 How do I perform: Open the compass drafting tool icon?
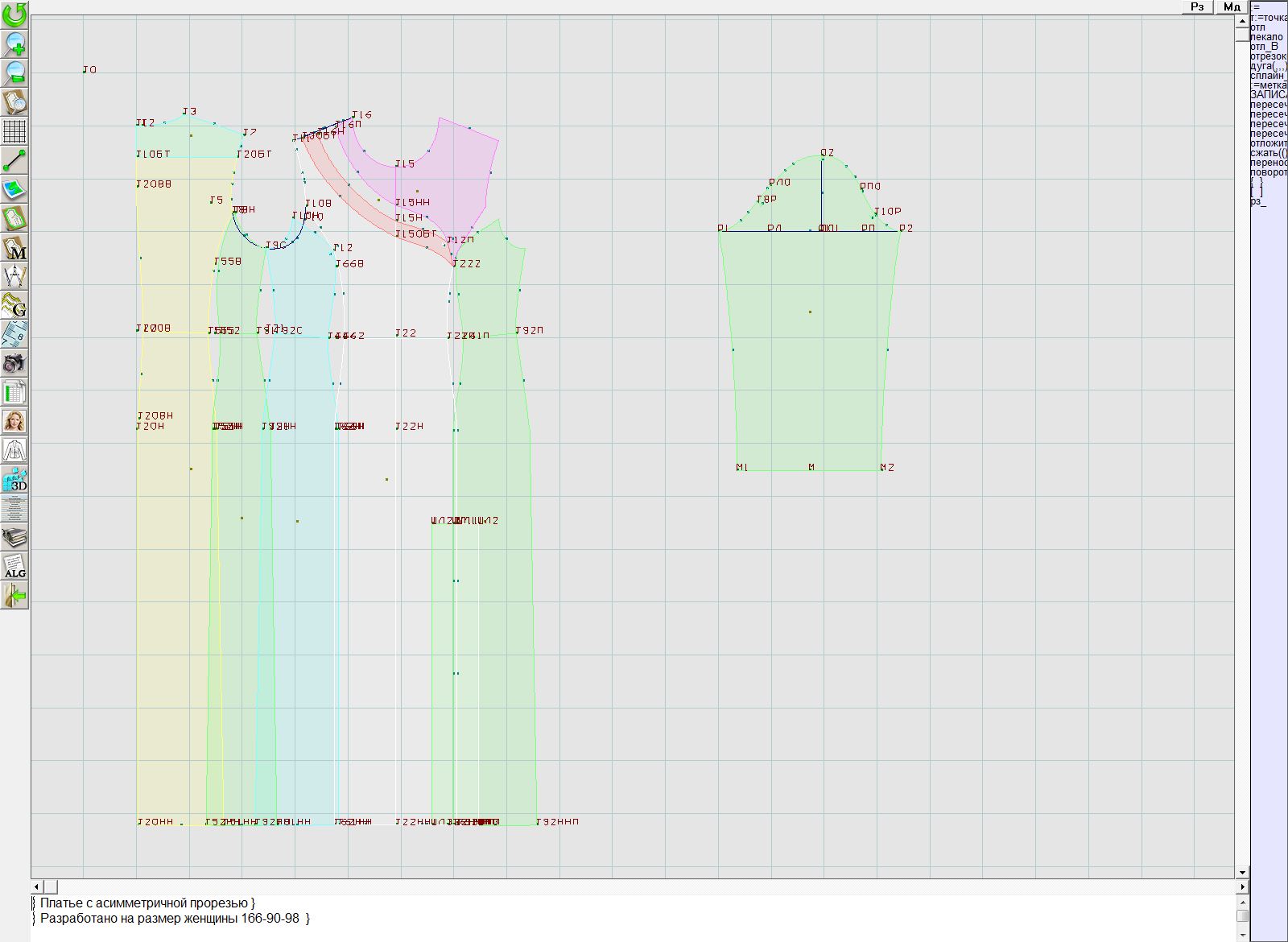coord(14,277)
